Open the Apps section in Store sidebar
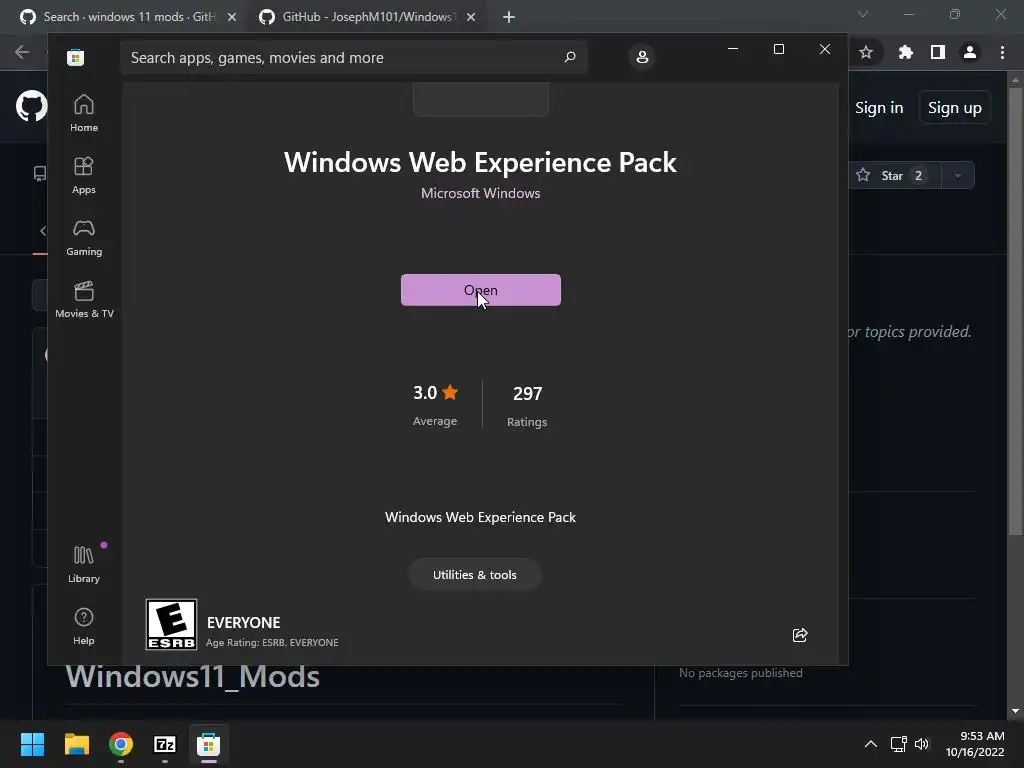Viewport: 1024px width, 768px height. [x=84, y=175]
